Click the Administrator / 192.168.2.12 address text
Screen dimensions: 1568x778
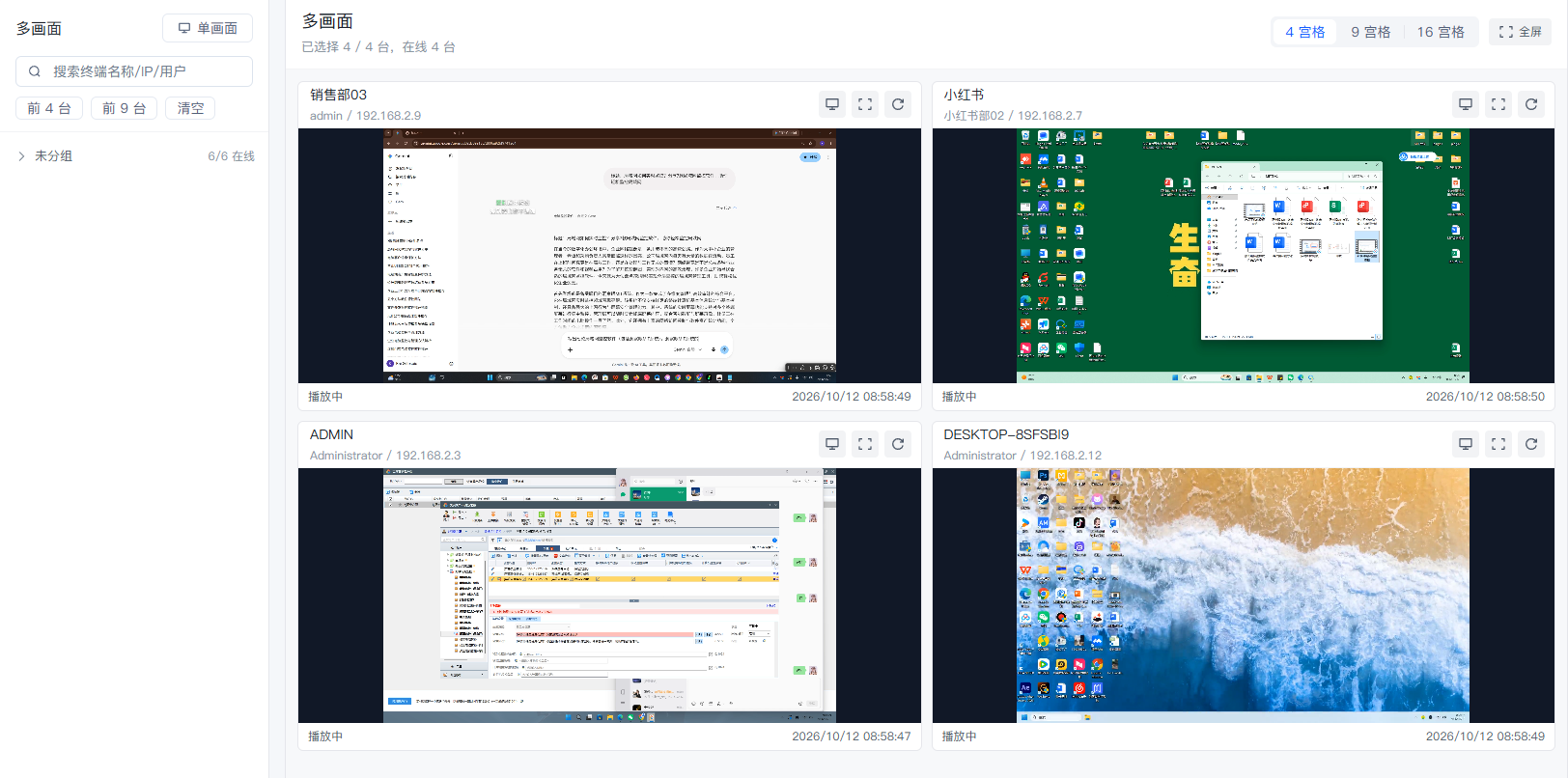point(1022,456)
